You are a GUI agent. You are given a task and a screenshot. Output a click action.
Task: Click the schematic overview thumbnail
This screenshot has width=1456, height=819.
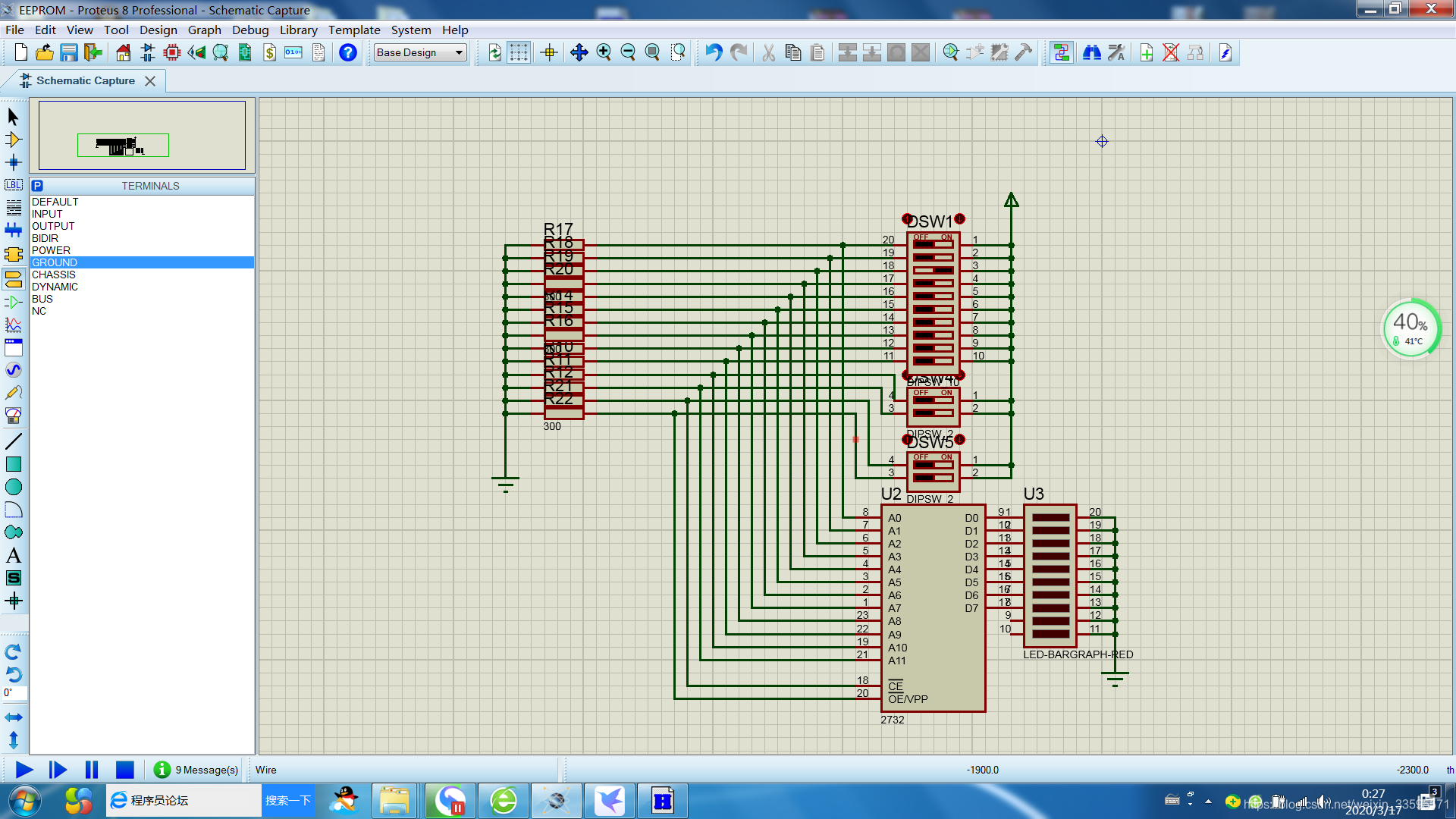(x=142, y=136)
